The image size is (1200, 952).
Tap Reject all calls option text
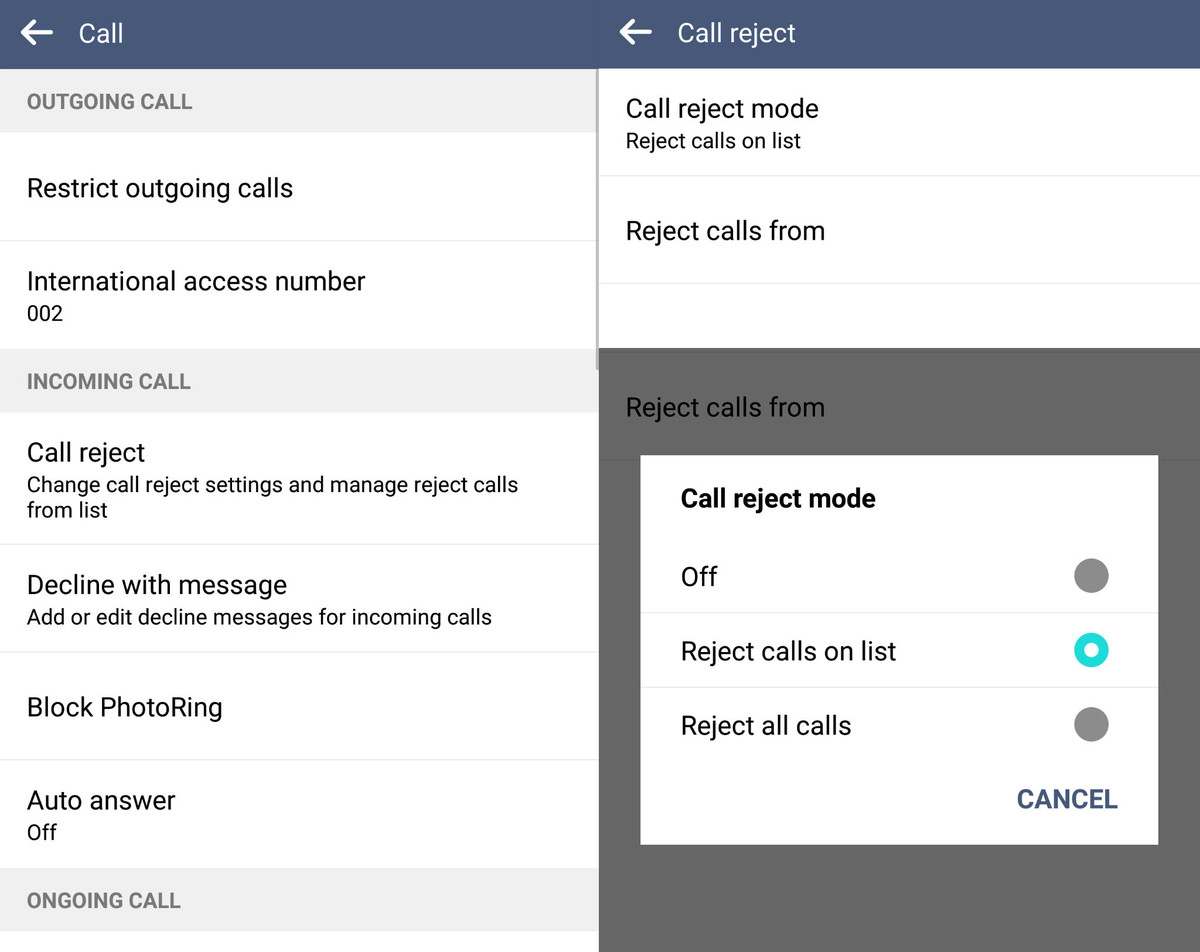766,726
